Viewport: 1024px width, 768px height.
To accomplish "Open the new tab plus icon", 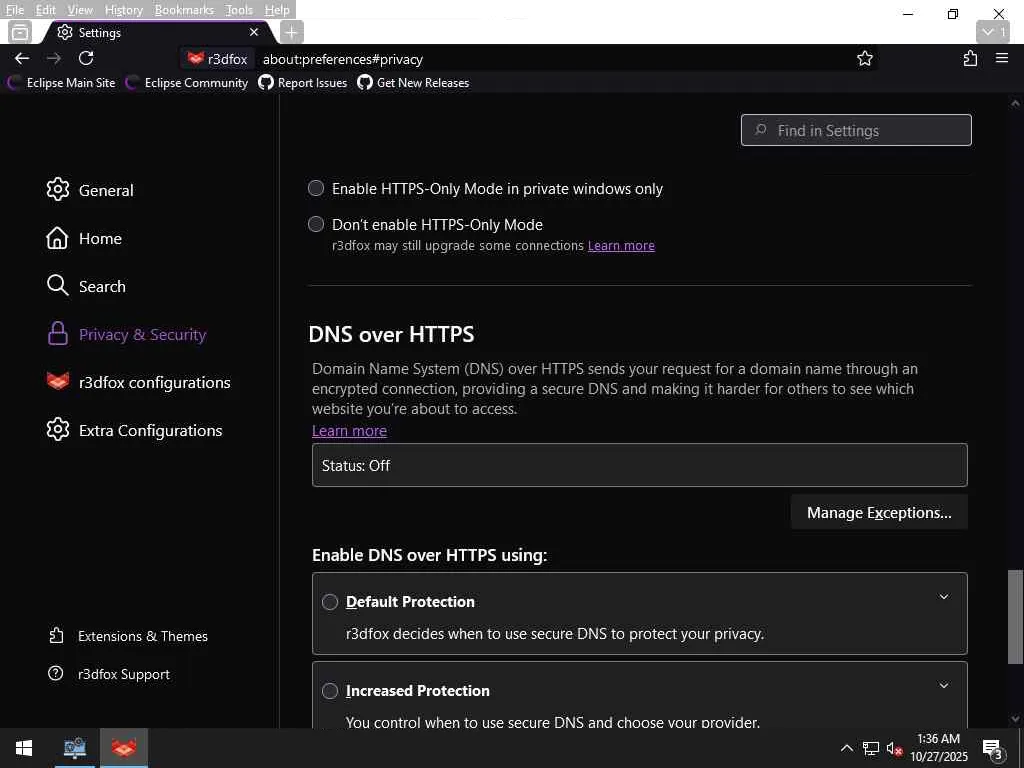I will pos(291,32).
